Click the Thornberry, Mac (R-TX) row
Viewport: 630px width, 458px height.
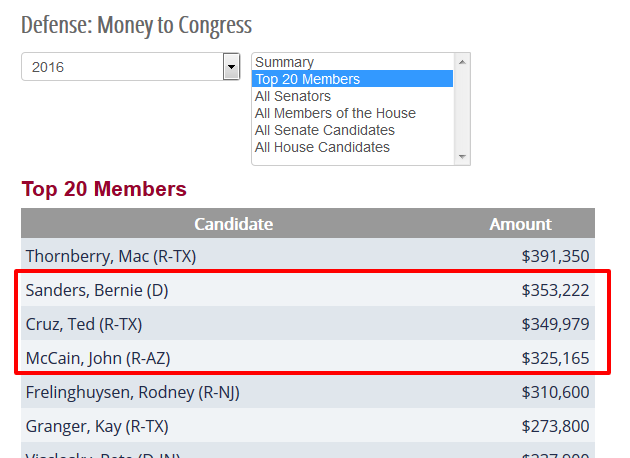(111, 256)
